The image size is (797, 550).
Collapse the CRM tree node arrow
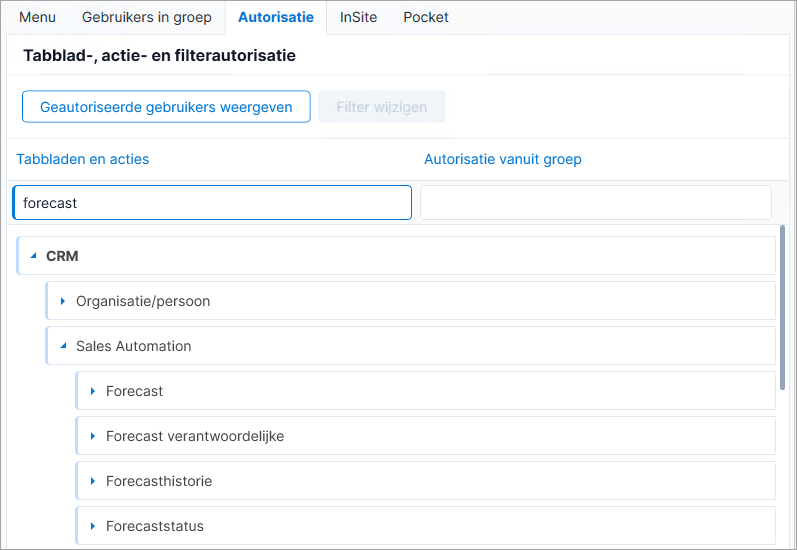coord(34,256)
